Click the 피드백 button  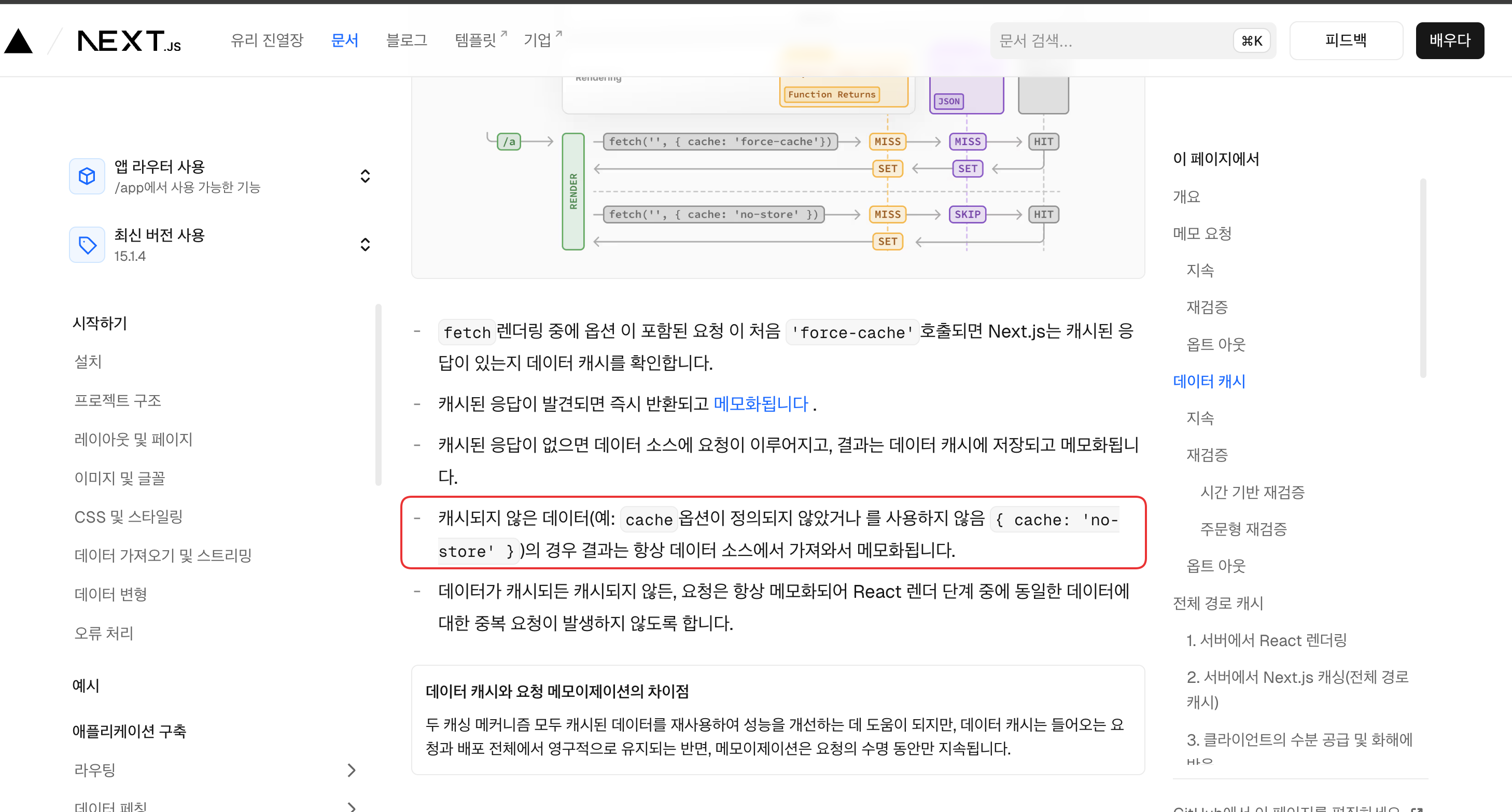[1346, 41]
